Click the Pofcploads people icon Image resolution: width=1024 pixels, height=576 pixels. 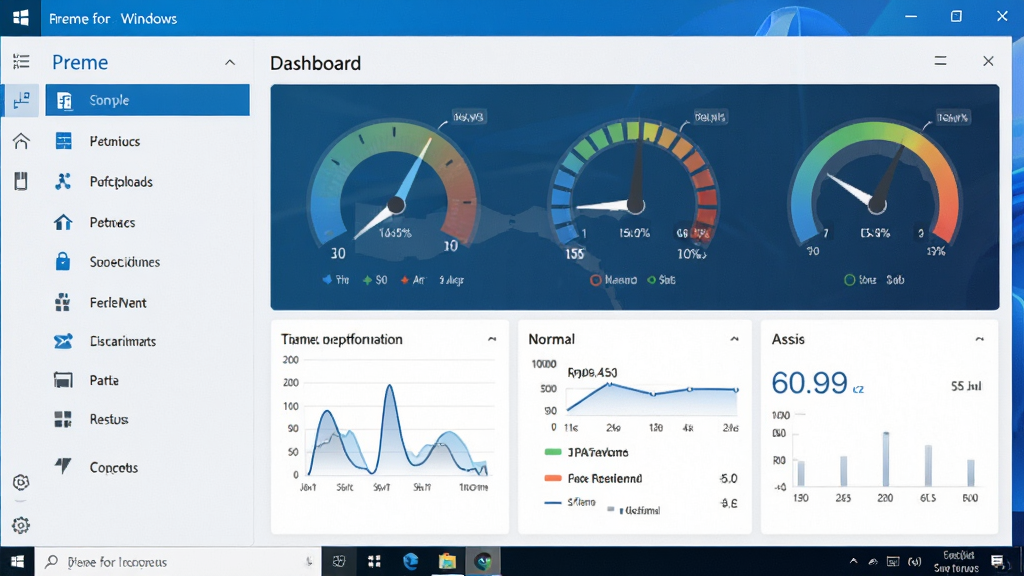pyautogui.click(x=63, y=182)
